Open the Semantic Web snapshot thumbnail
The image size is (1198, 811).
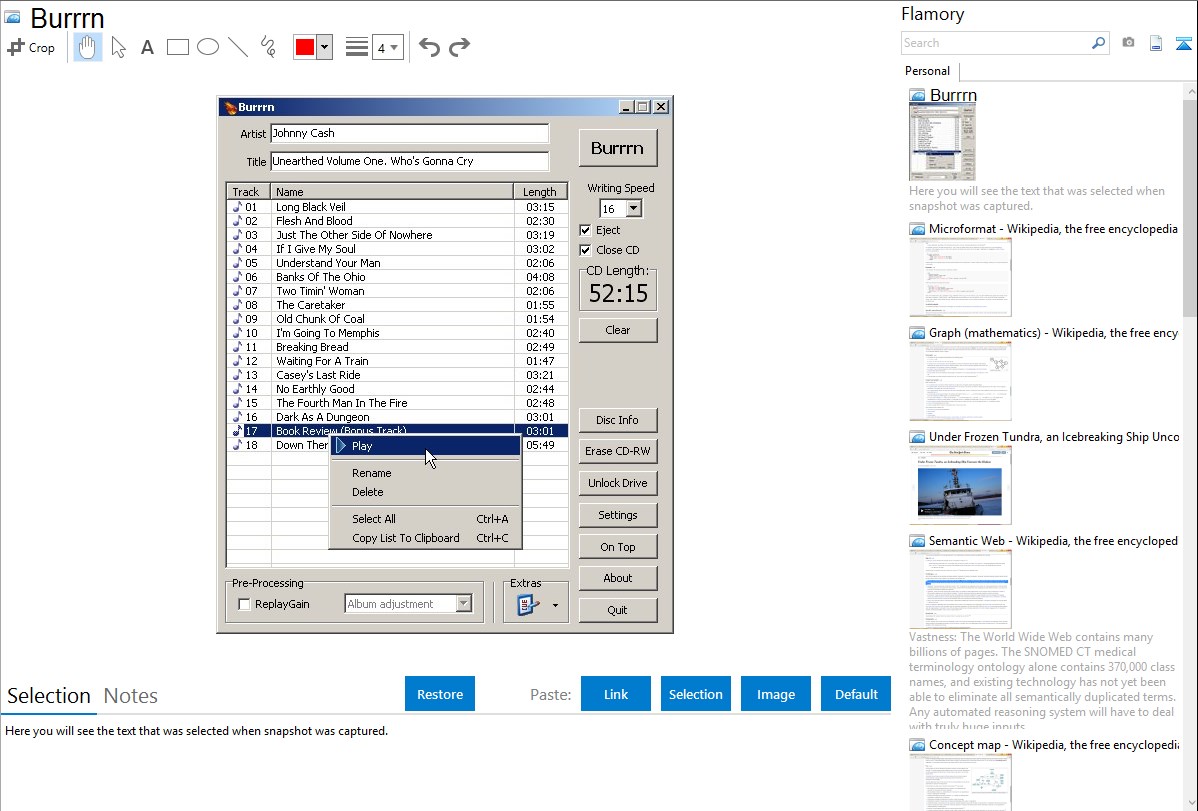(x=960, y=589)
